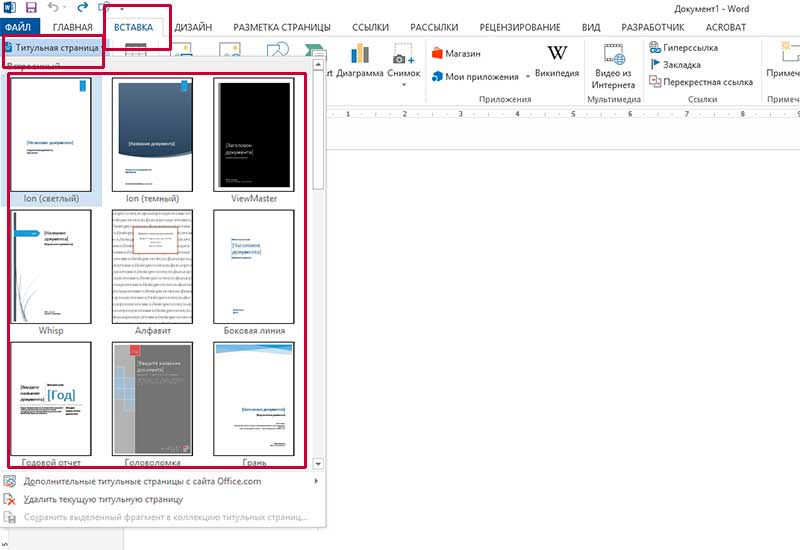800x550 pixels.
Task: Expand the Office.com submenu arrow
Action: (316, 481)
